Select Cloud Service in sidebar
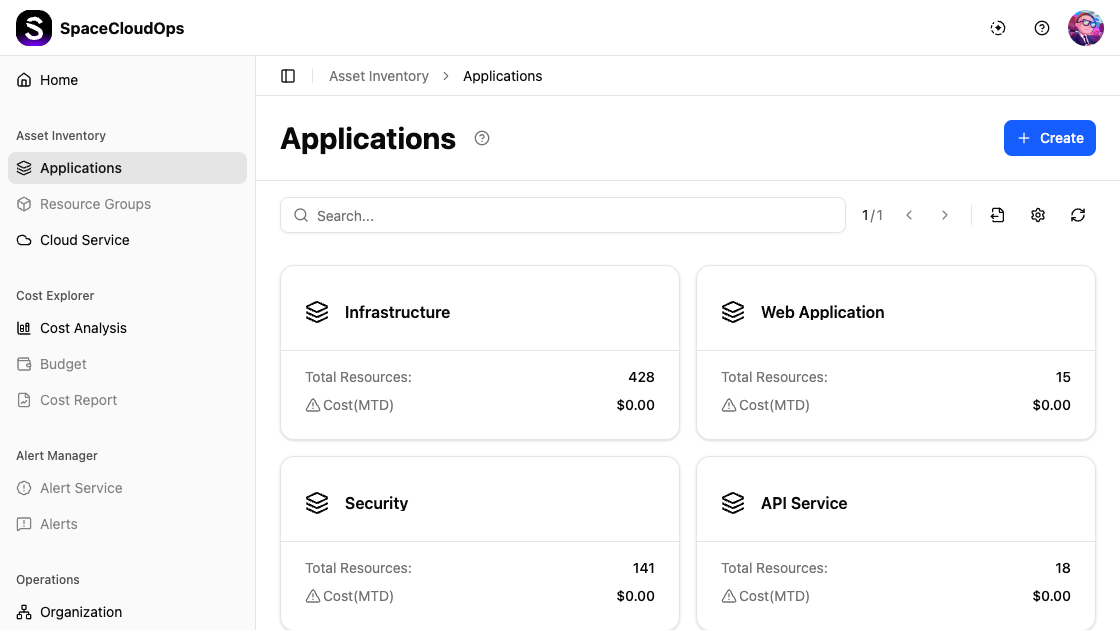 click(85, 240)
